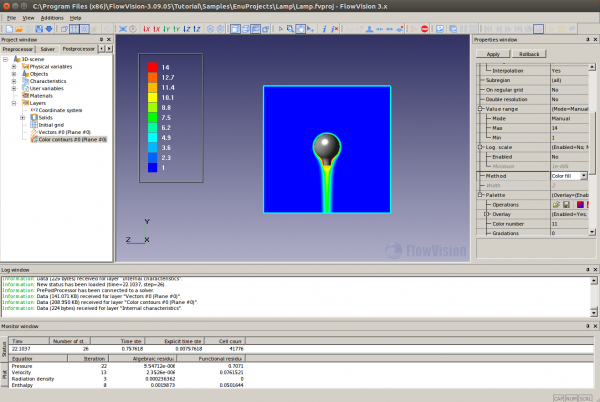Click the Max value field showing 14
Screen dimensions: 600x402
569,128
